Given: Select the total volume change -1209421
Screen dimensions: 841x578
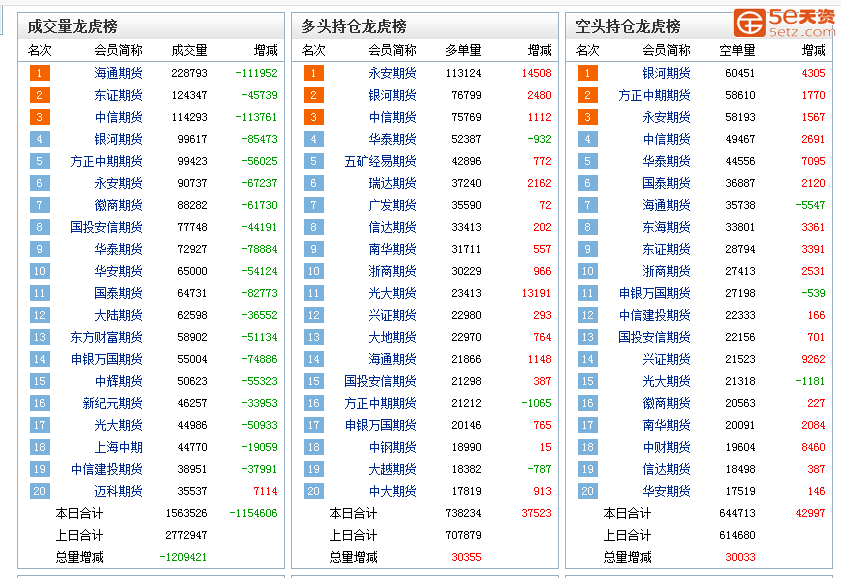Looking at the screenshot, I should (183, 557).
